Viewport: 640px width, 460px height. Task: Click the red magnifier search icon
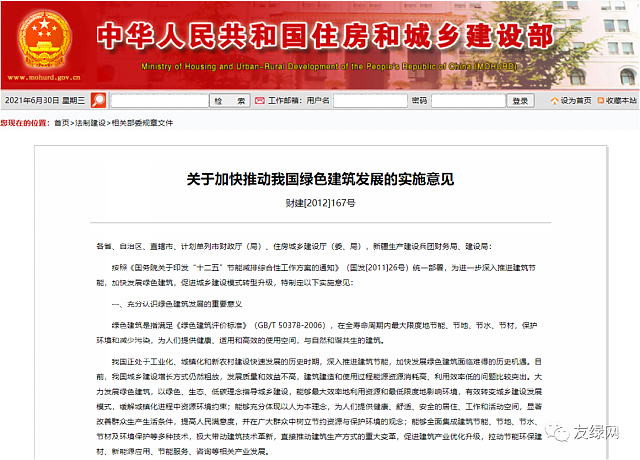pos(98,100)
